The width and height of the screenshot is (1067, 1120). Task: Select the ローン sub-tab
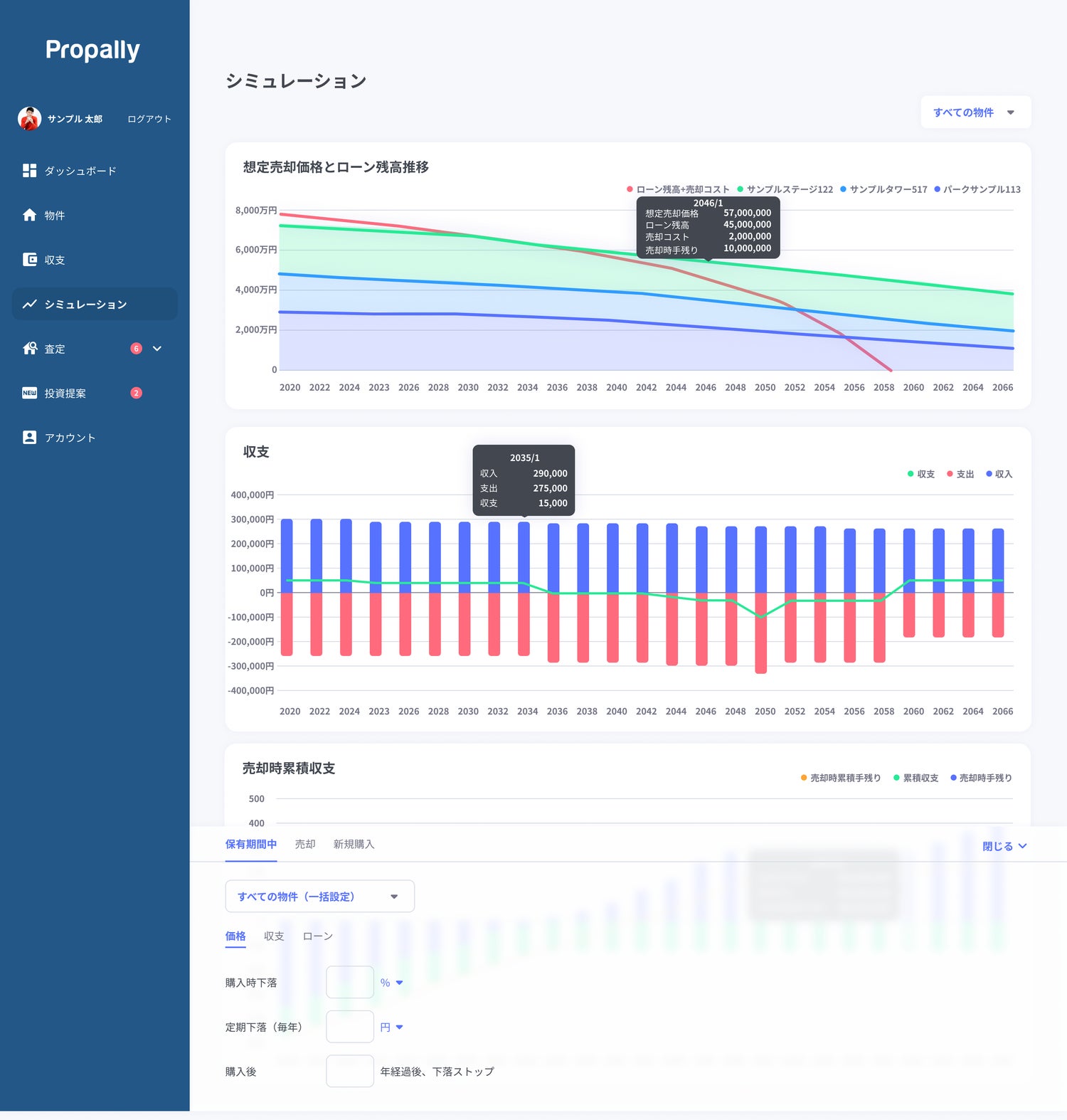[x=317, y=936]
